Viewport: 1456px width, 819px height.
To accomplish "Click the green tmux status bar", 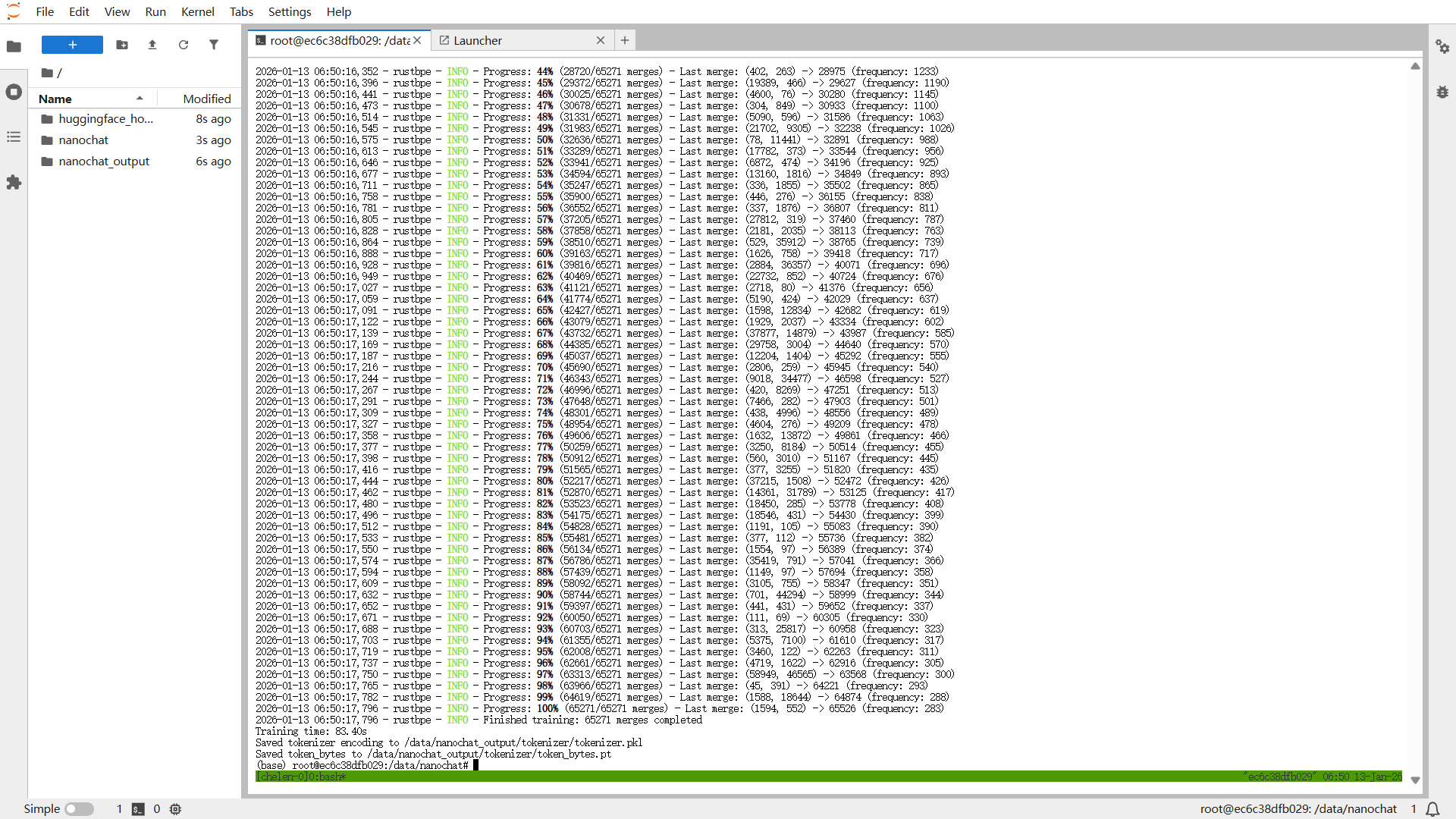I will coord(829,777).
